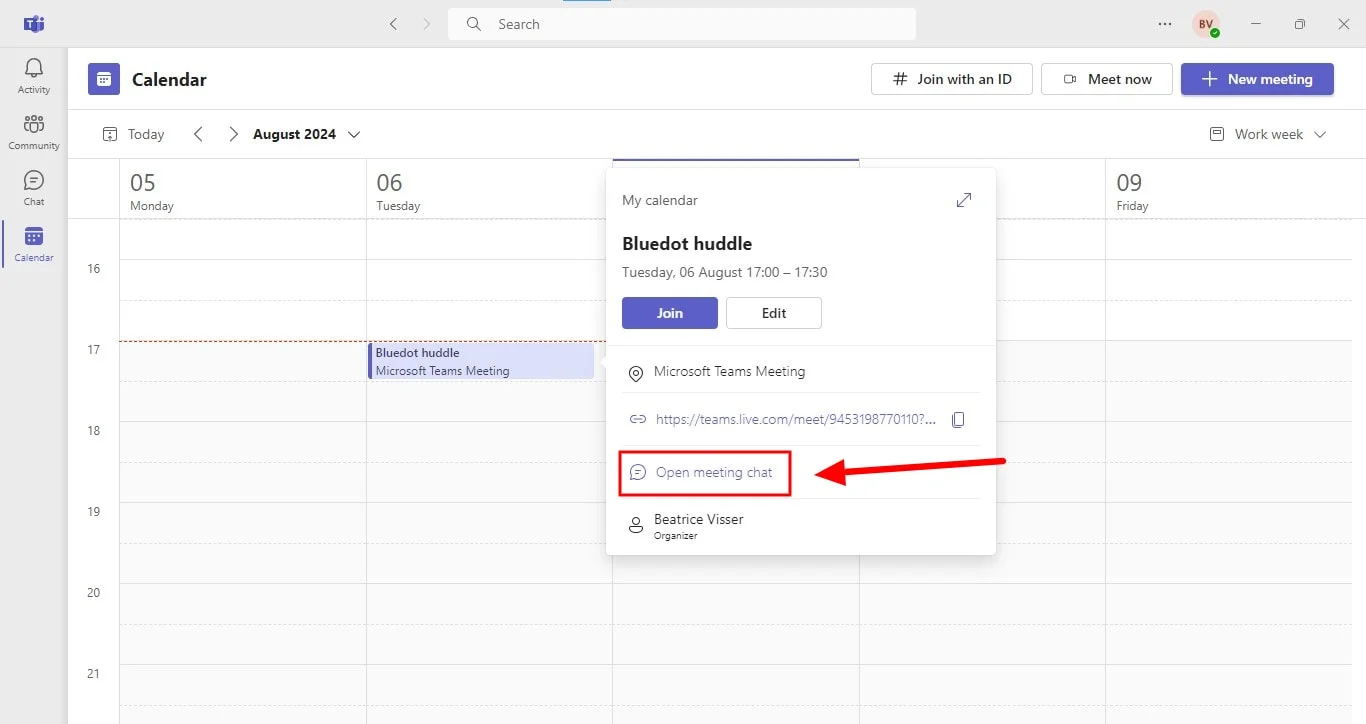Image resolution: width=1366 pixels, height=724 pixels.
Task: Minimize the Teams window
Action: [x=1256, y=24]
